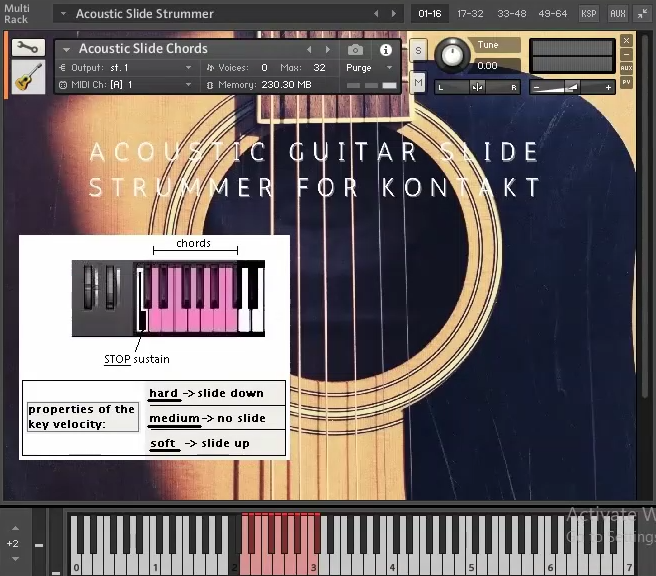The height and width of the screenshot is (576, 656).
Task: Shift keyboard octave up arrow
Action: coord(15,528)
